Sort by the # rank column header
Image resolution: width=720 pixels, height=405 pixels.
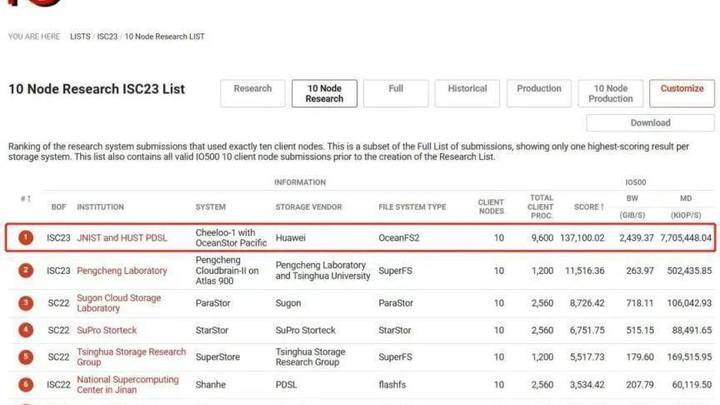tap(26, 198)
